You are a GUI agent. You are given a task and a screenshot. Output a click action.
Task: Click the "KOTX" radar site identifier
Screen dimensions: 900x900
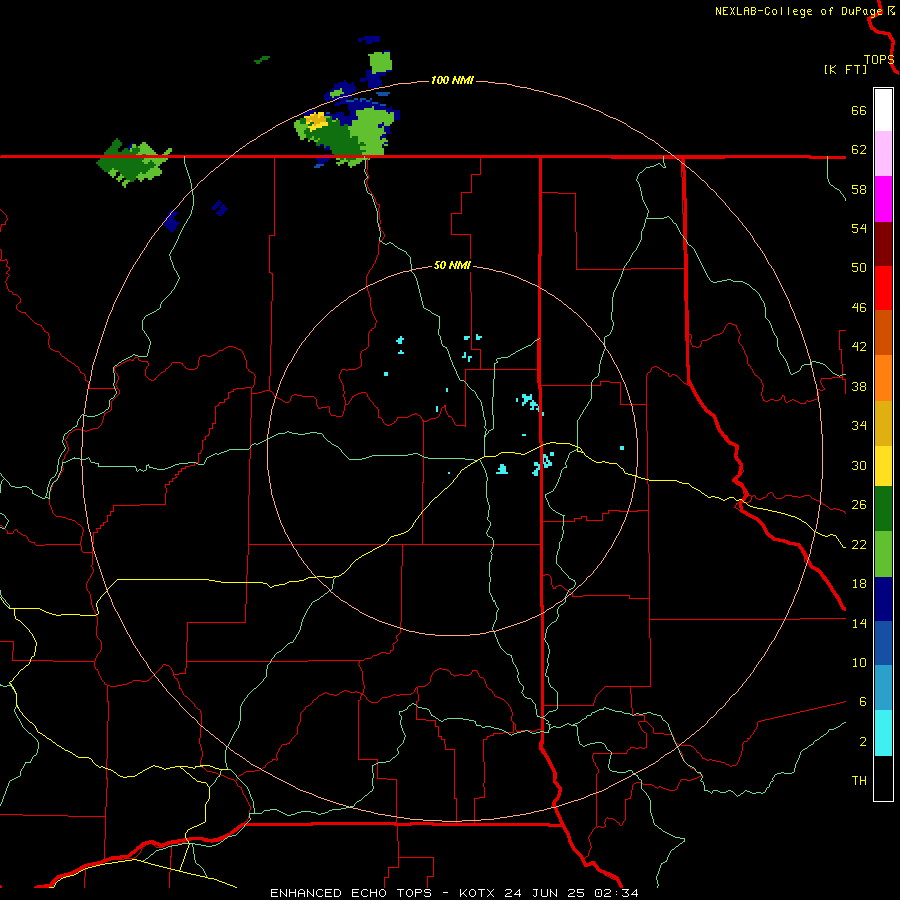477,893
